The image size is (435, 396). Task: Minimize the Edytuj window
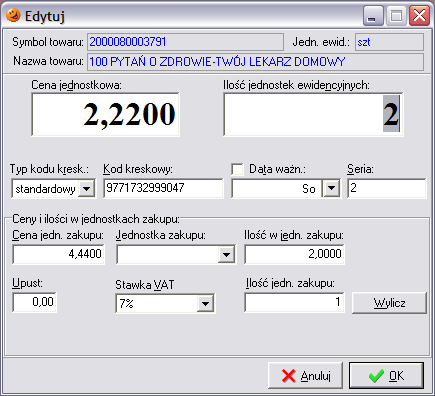point(373,16)
